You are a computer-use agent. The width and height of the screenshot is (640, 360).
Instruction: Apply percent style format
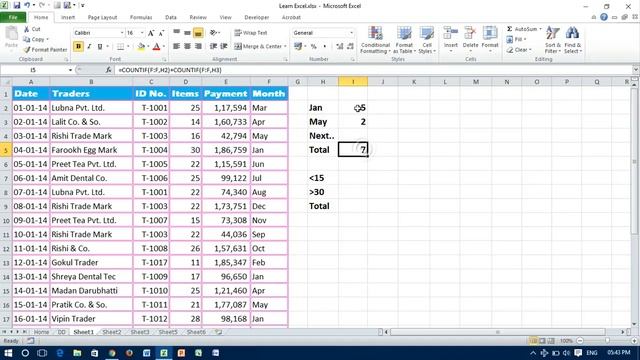tap(313, 47)
